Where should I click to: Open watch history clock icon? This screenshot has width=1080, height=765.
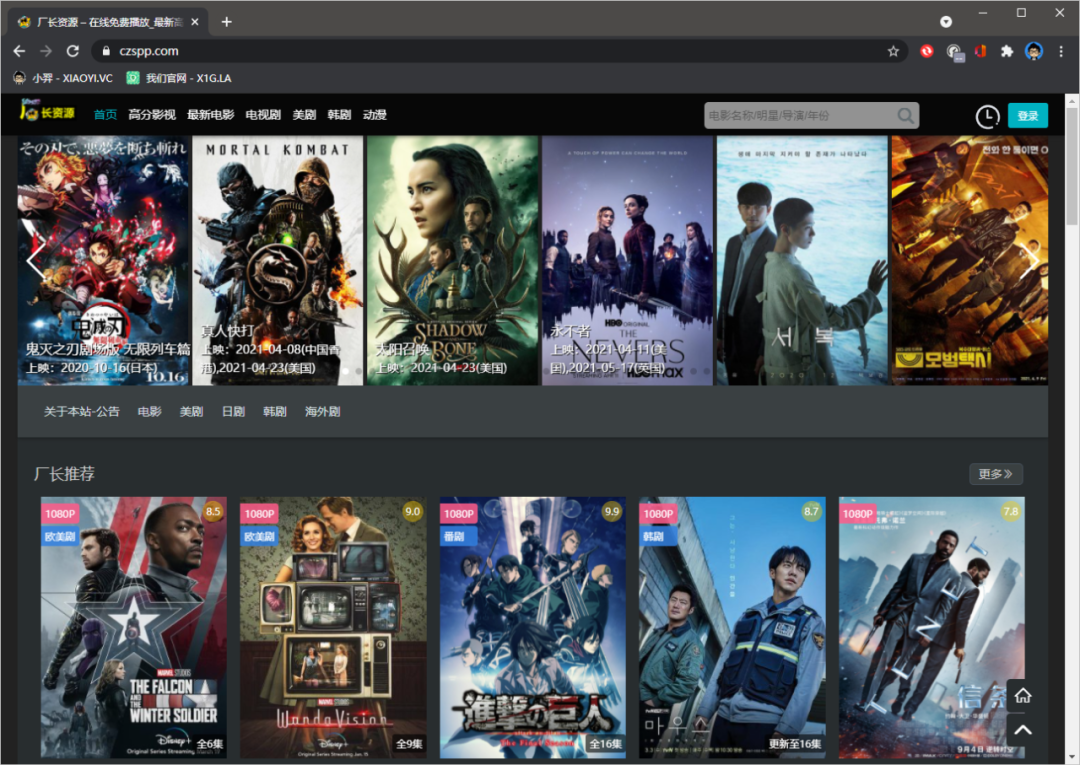987,116
